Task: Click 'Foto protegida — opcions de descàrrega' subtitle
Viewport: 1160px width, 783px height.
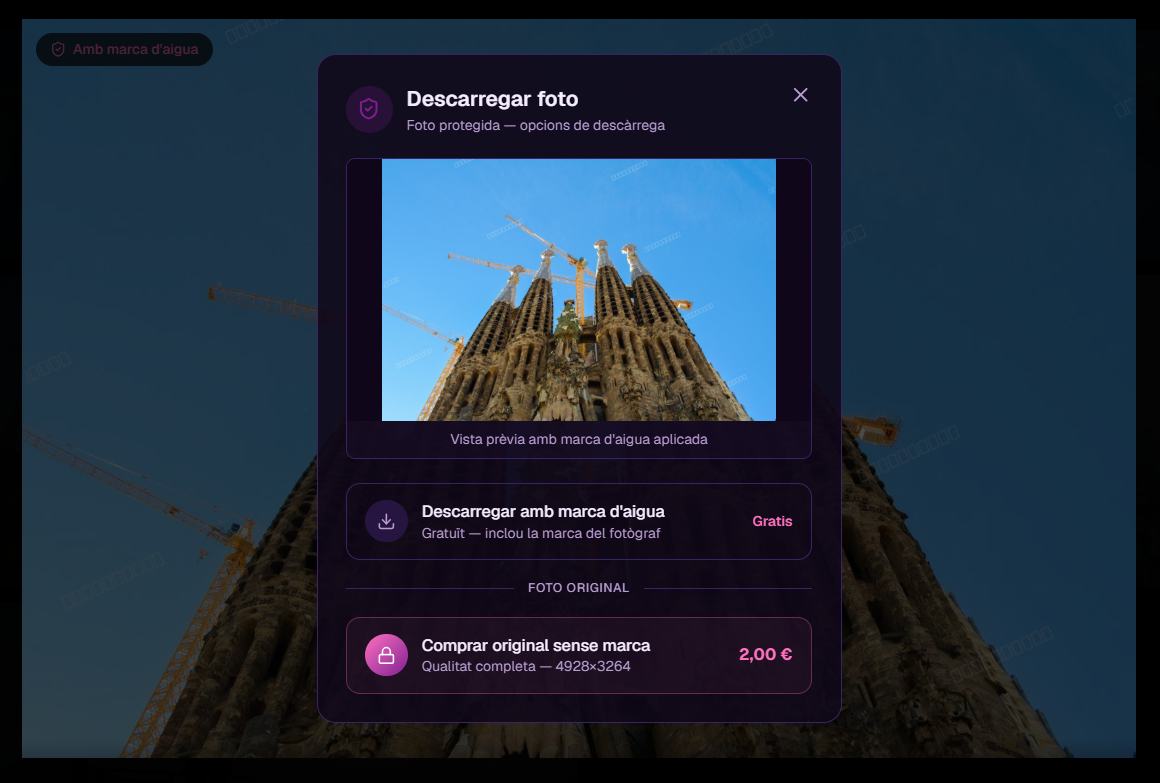Action: click(536, 125)
